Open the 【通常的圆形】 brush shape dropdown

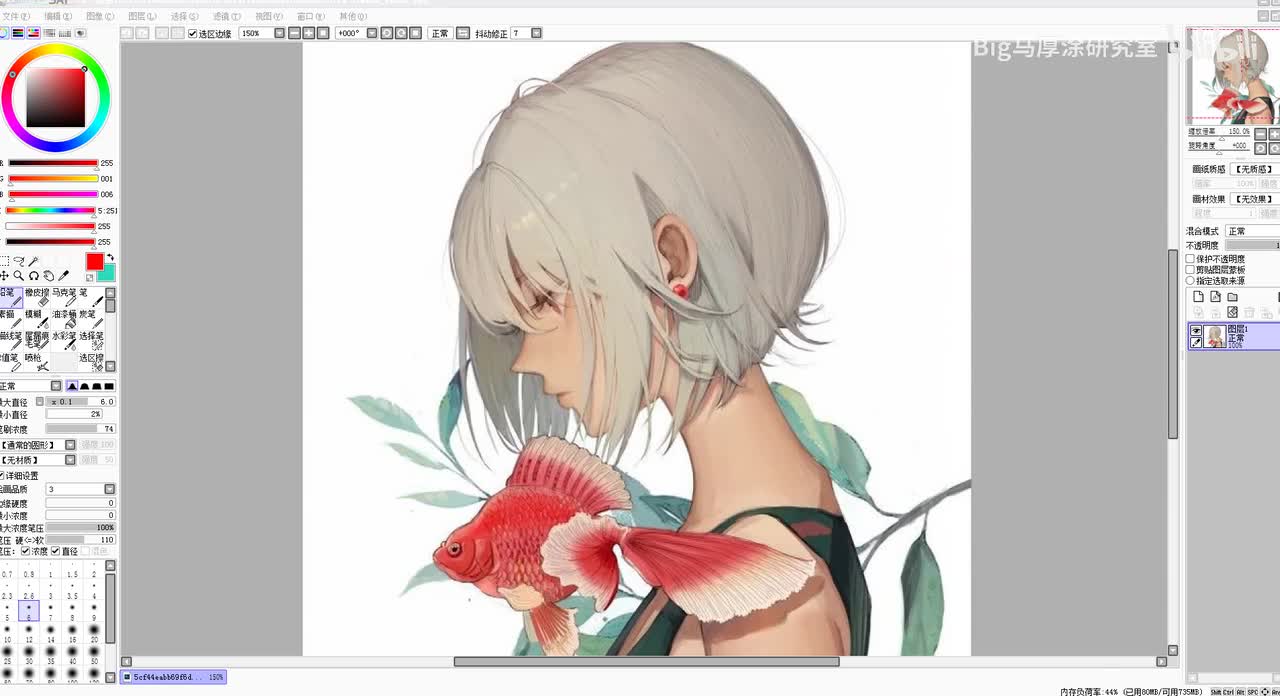[x=70, y=445]
